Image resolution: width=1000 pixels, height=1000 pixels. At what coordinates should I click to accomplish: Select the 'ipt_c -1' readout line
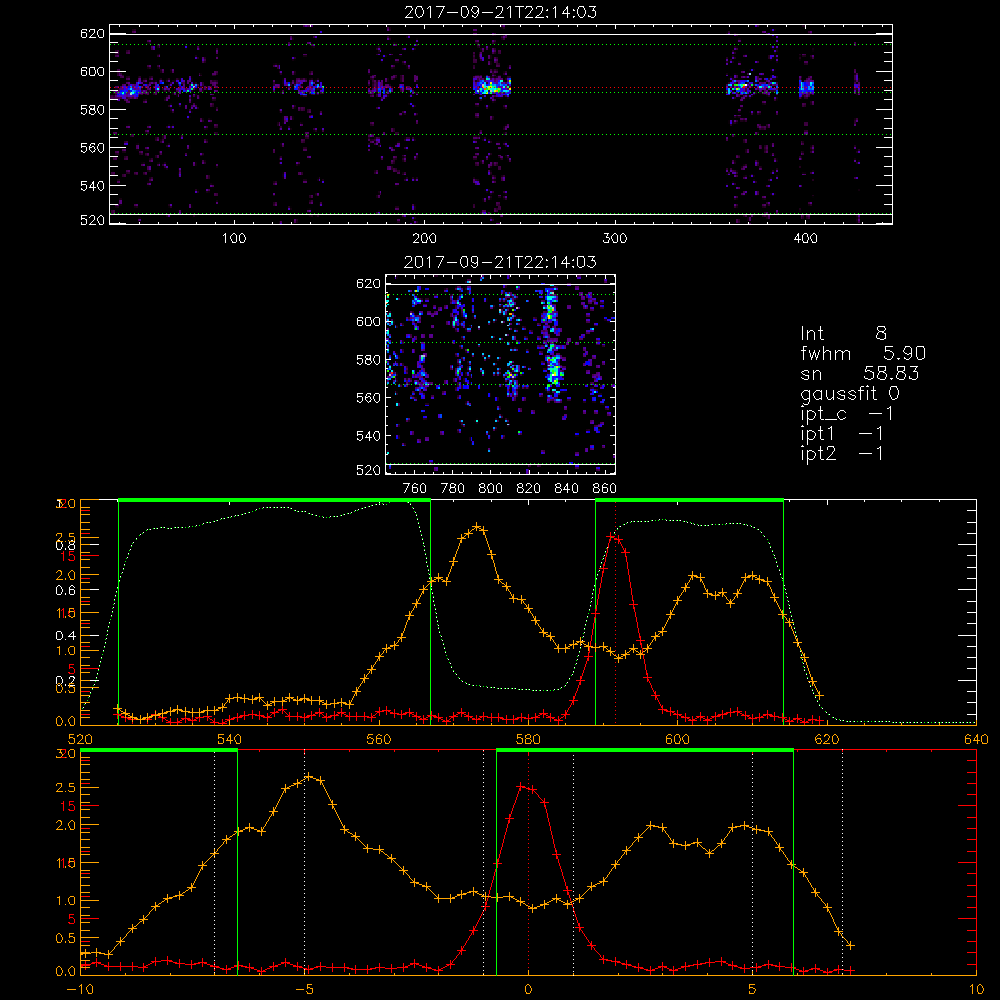[847, 414]
